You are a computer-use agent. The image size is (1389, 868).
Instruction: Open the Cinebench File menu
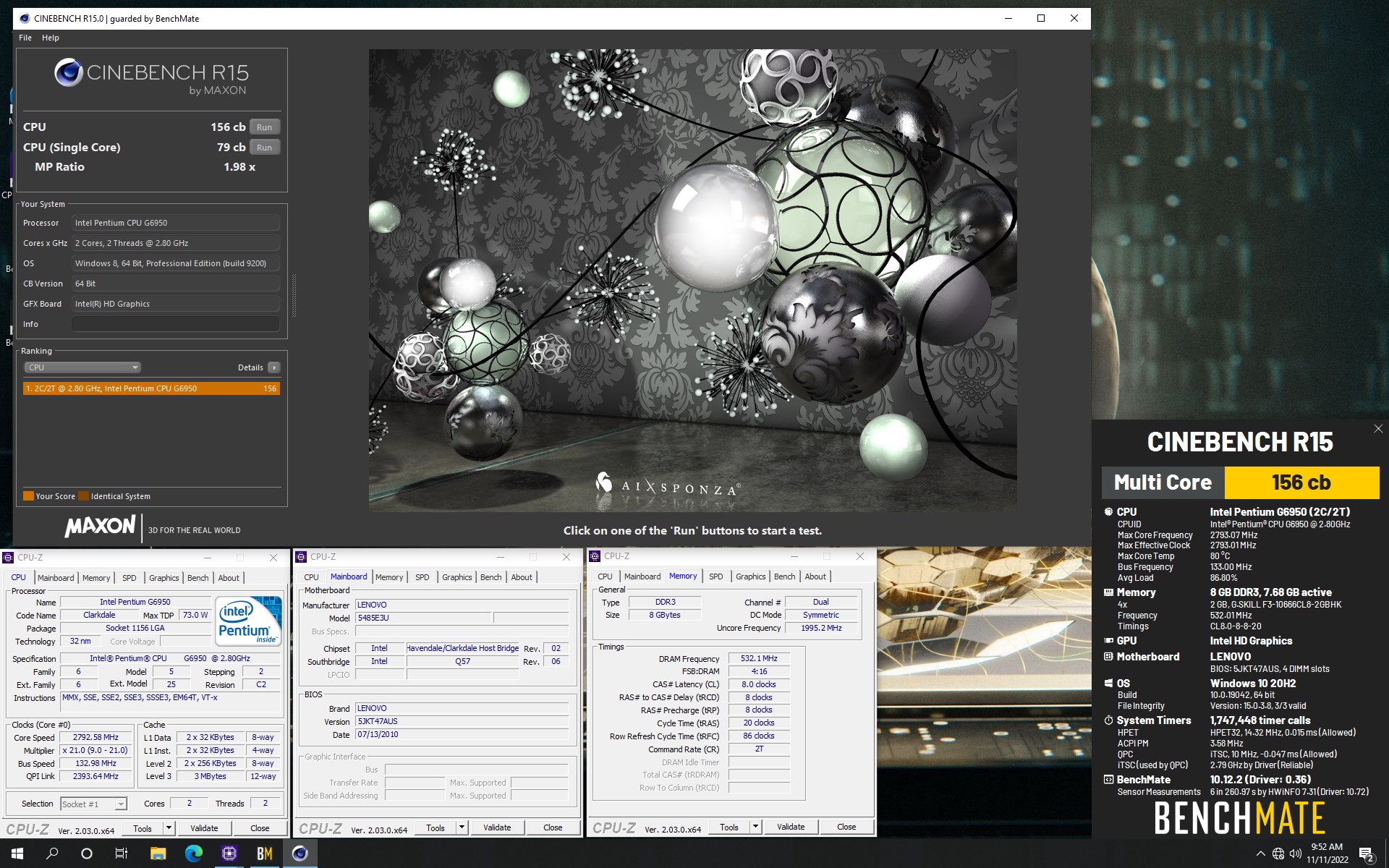[x=25, y=38]
